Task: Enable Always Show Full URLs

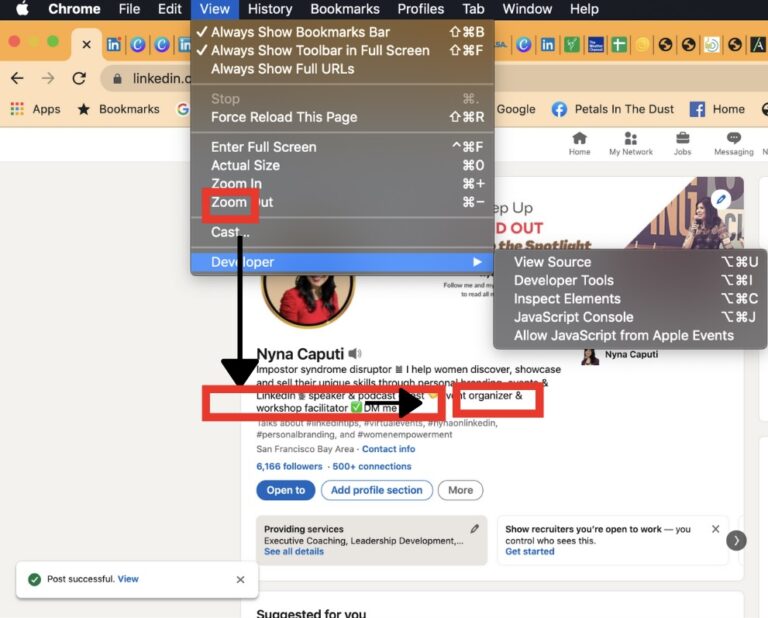Action: tap(342, 69)
